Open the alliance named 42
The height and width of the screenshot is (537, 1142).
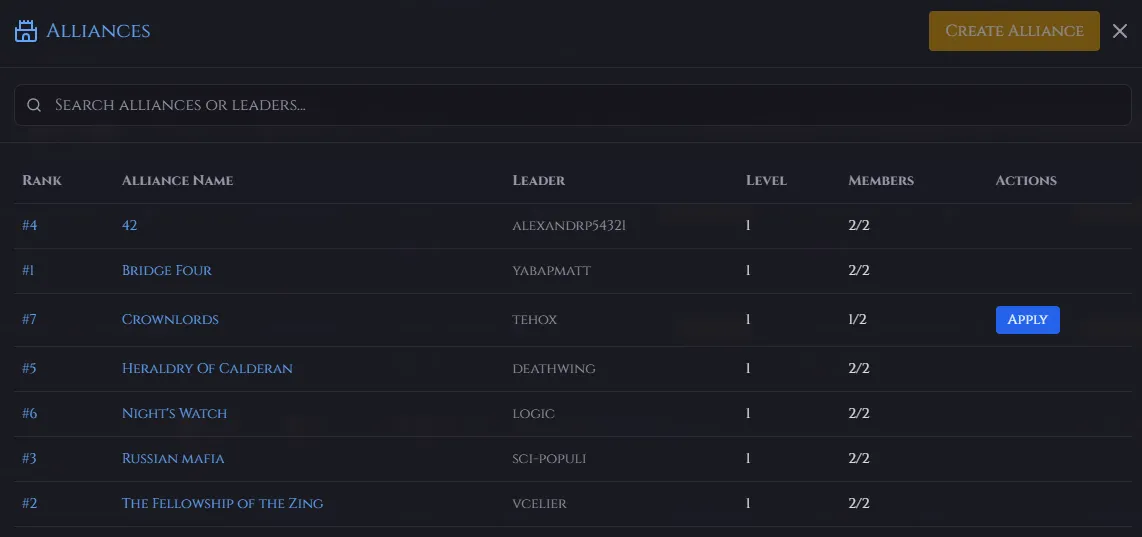(130, 225)
